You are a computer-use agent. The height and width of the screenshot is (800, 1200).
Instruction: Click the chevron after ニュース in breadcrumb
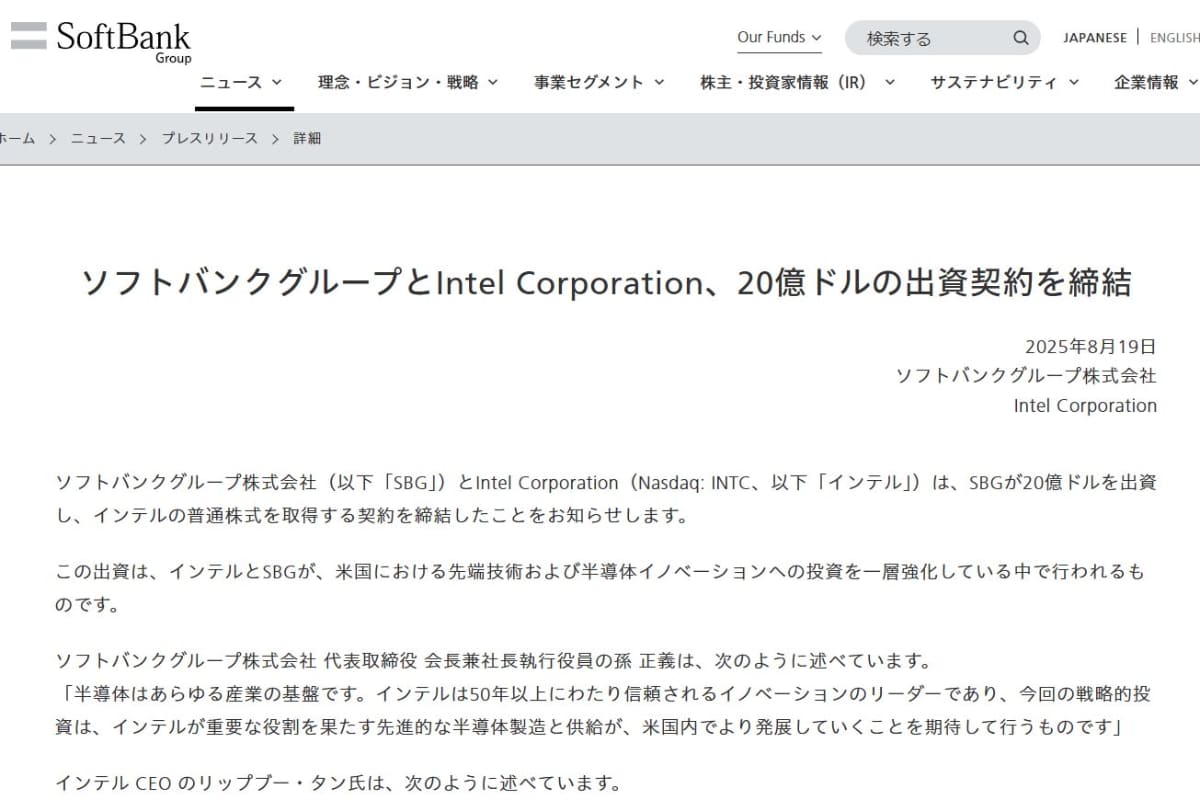click(144, 139)
